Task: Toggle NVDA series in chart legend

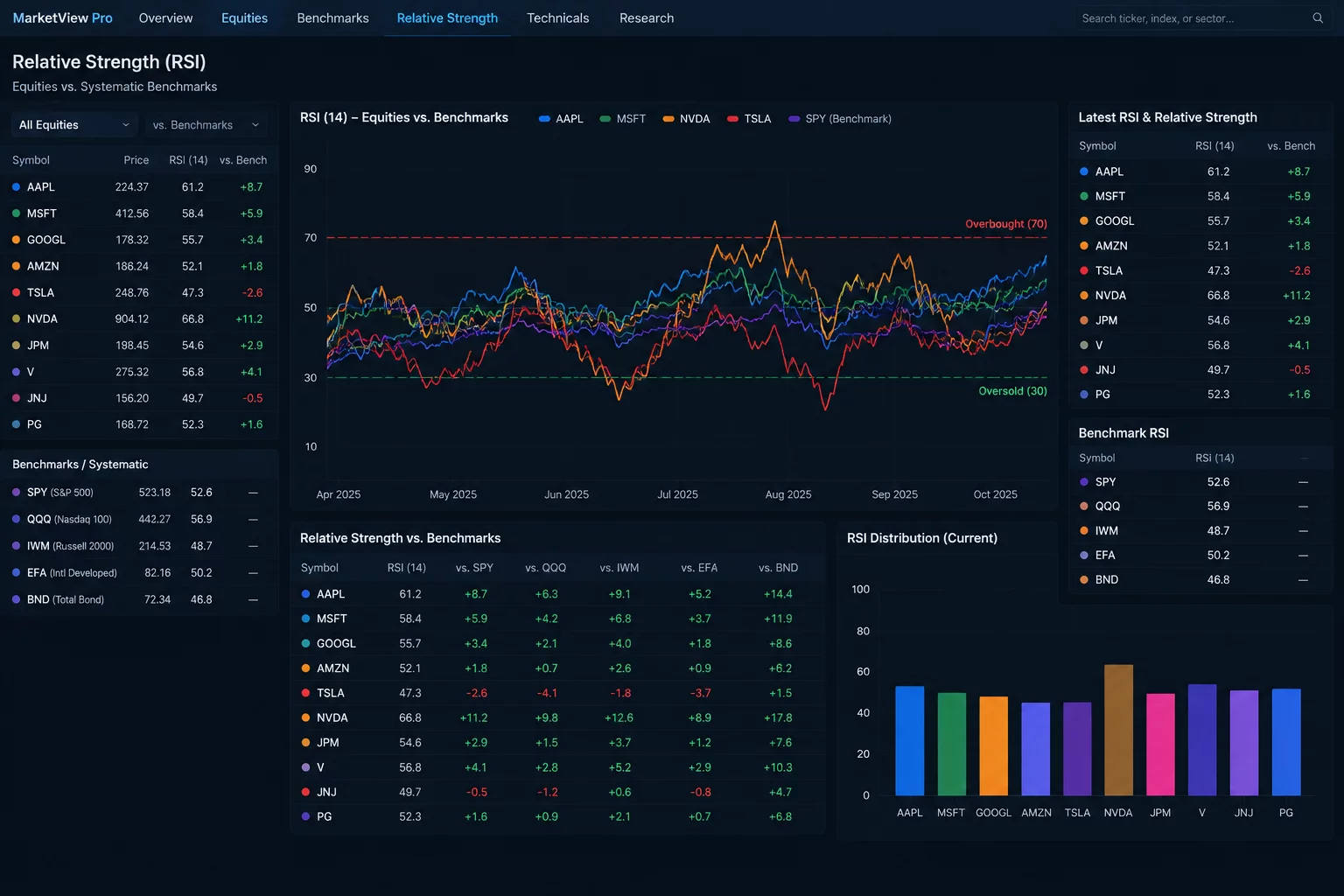Action: tap(686, 119)
